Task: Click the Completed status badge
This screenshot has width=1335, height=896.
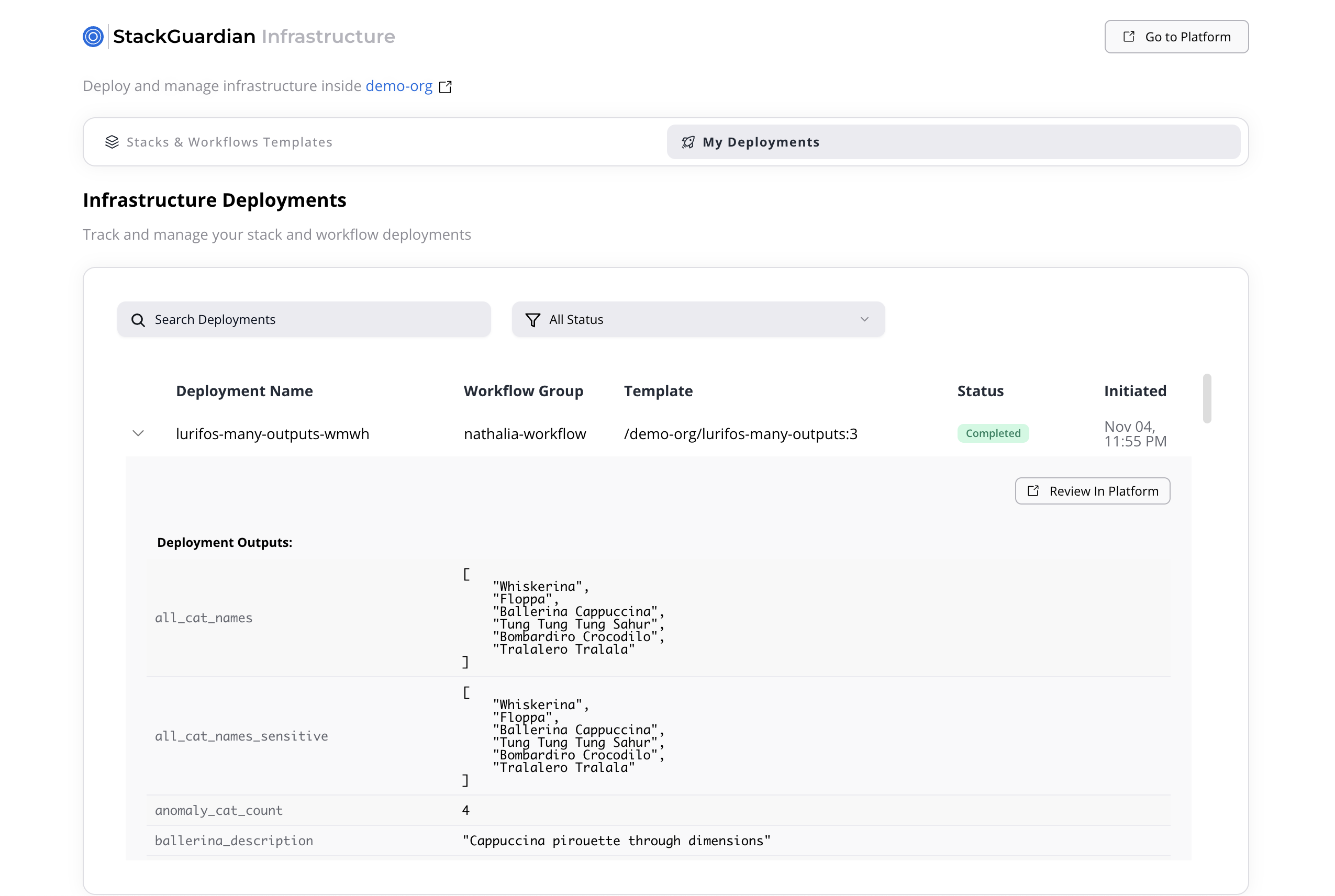Action: 993,433
